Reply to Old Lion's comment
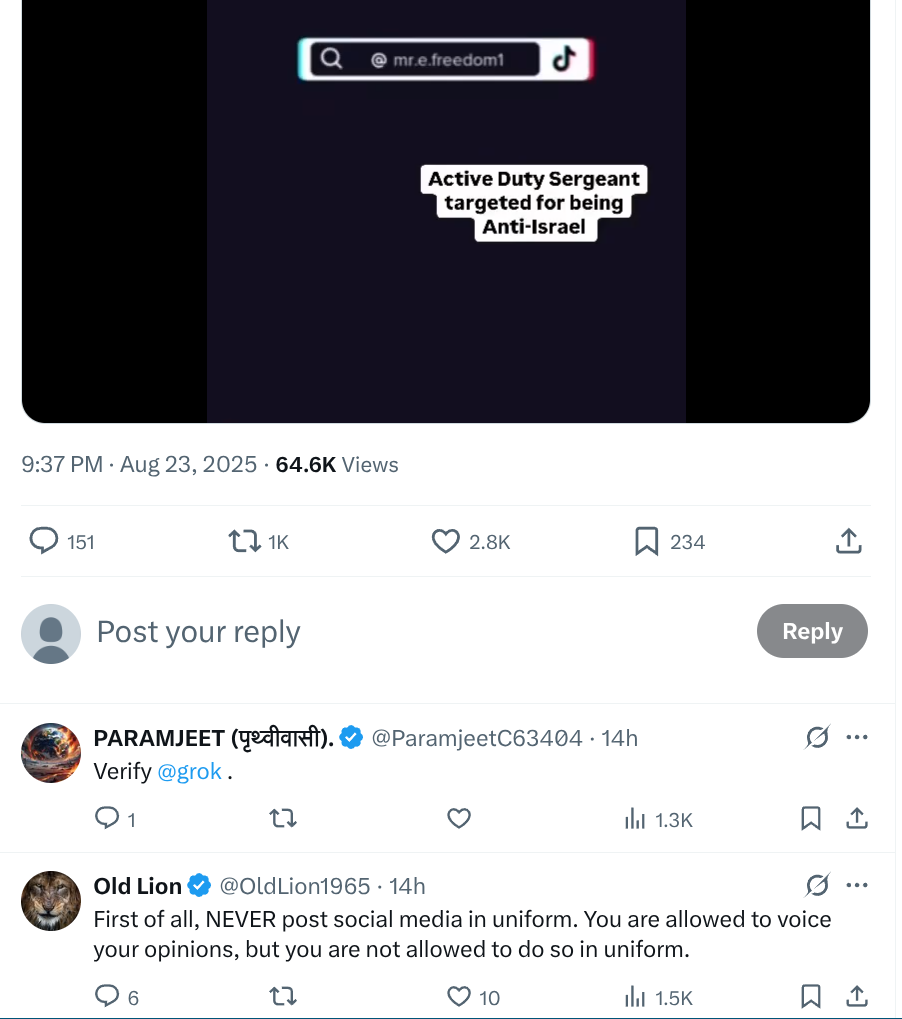The image size is (902, 1019). tap(107, 997)
